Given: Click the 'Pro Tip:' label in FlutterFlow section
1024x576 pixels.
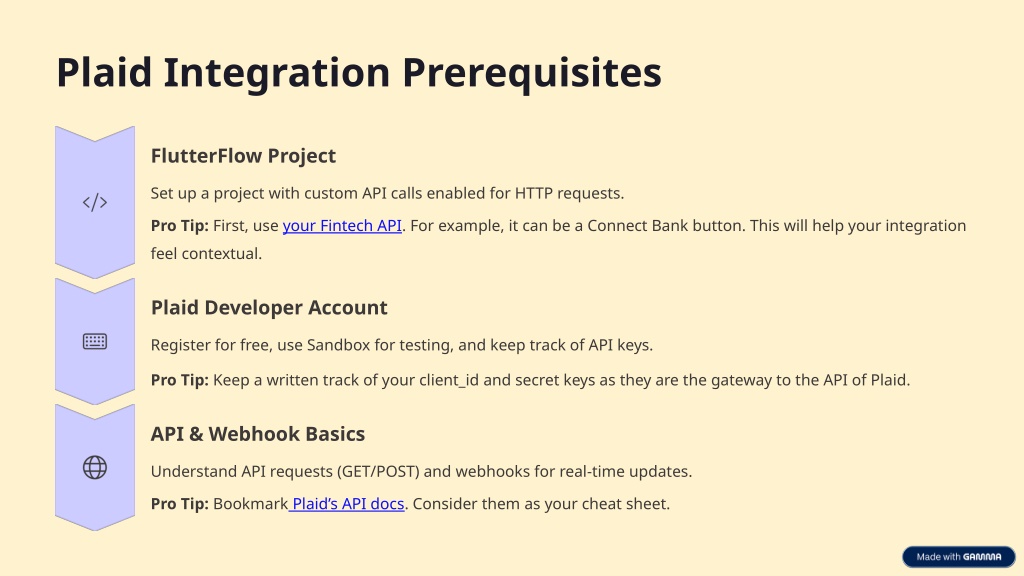Looking at the screenshot, I should (x=180, y=226).
